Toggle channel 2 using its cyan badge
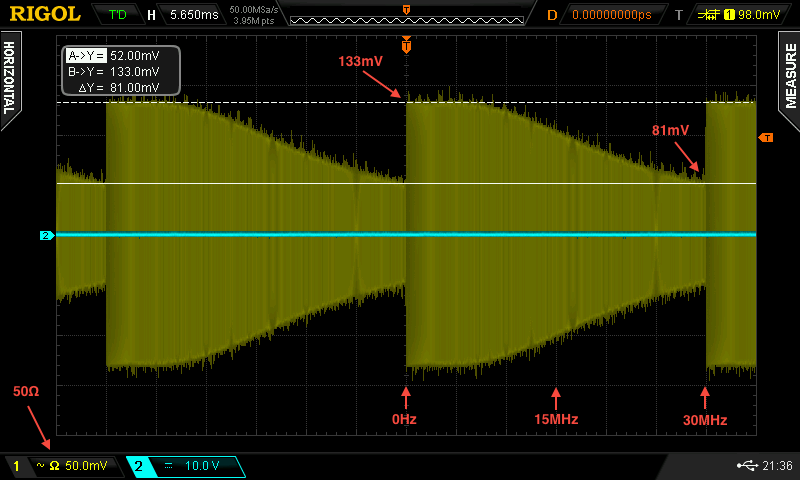This screenshot has width=800, height=480. click(139, 466)
